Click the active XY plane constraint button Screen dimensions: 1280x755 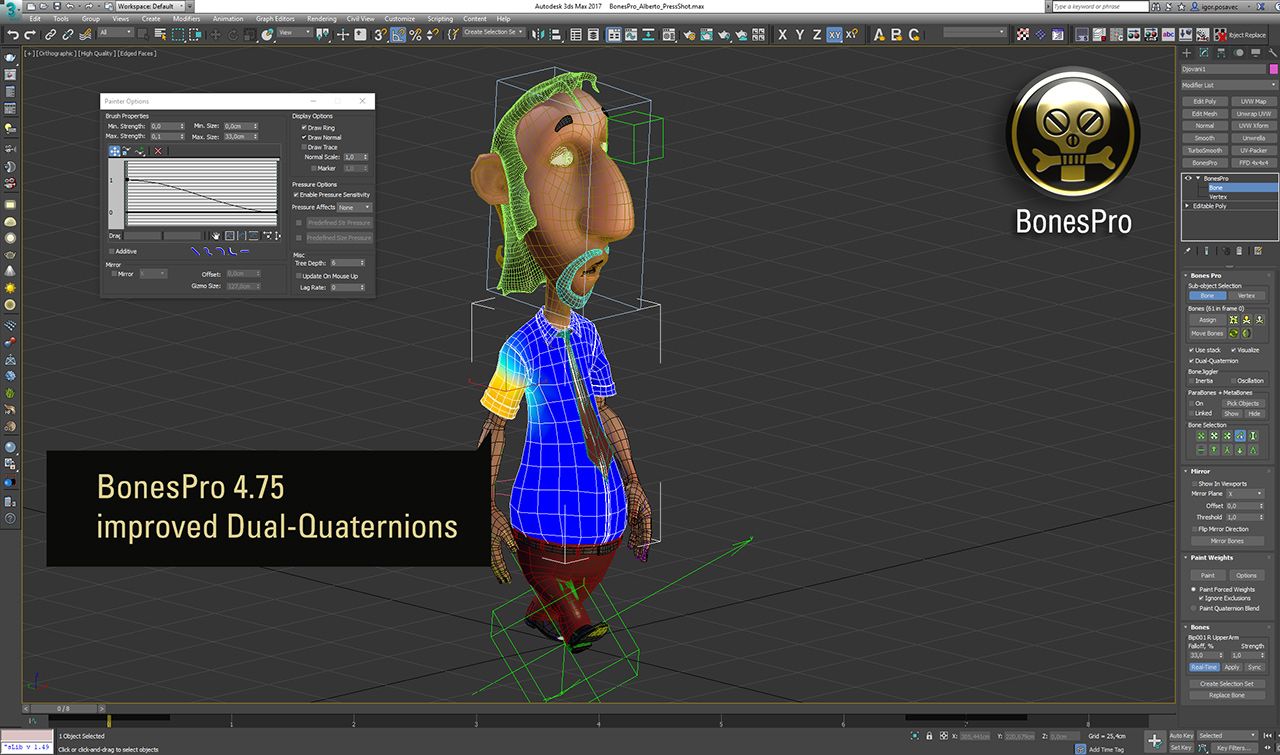point(834,34)
